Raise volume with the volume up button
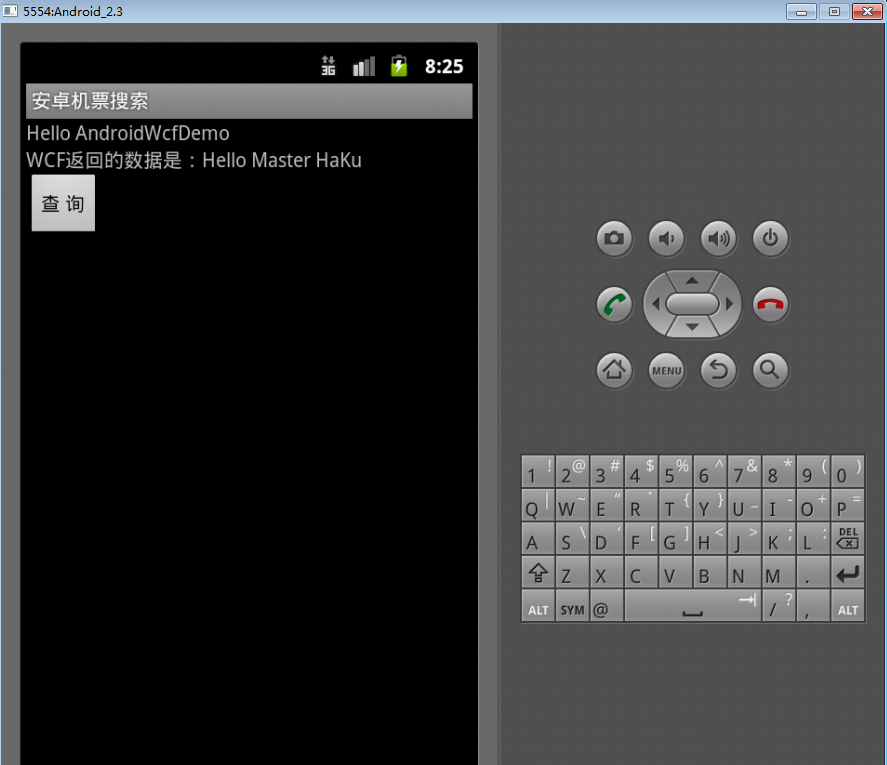Viewport: 887px width, 765px height. pyautogui.click(x=718, y=238)
